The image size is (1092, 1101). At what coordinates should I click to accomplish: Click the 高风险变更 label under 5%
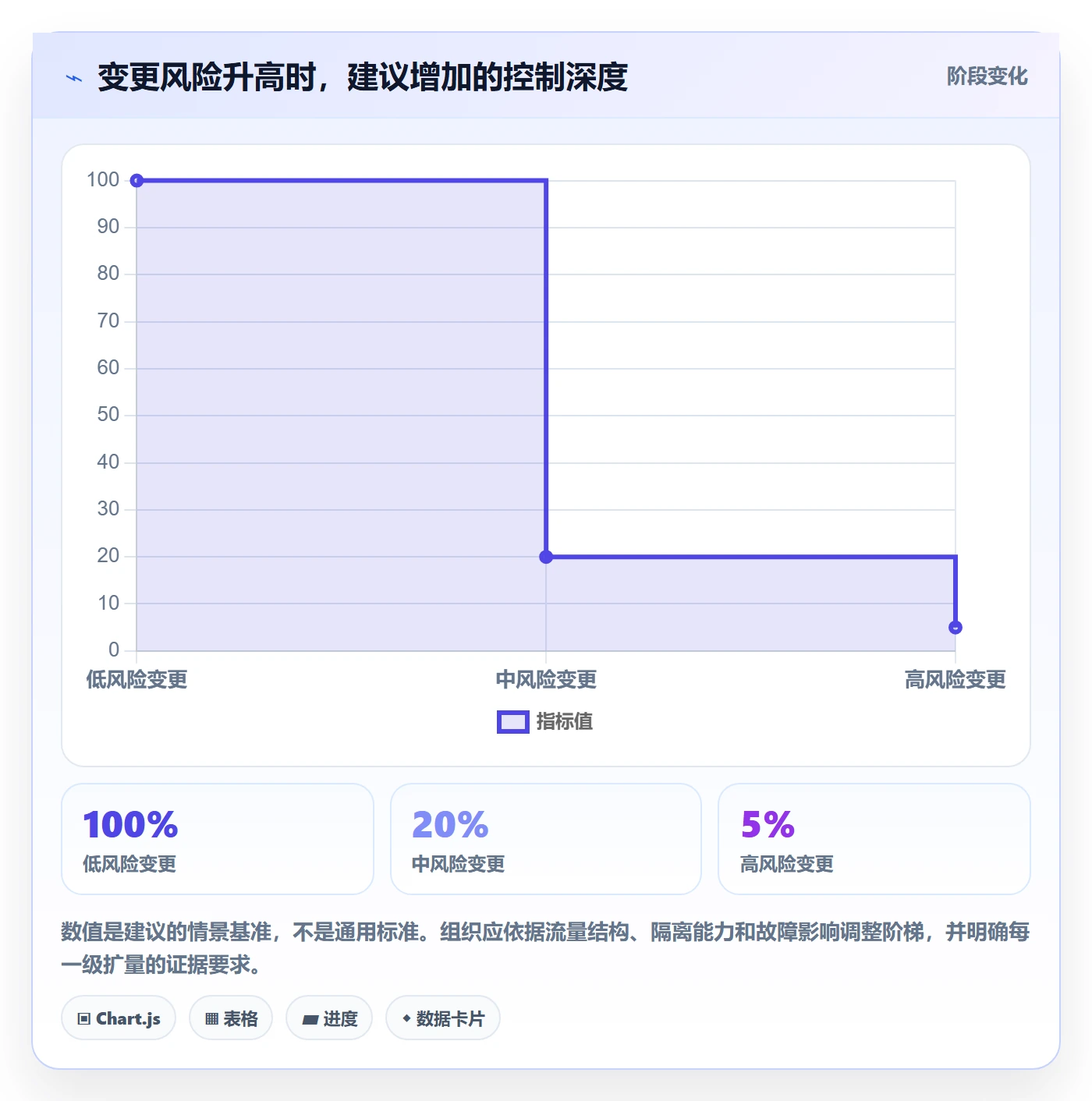787,864
